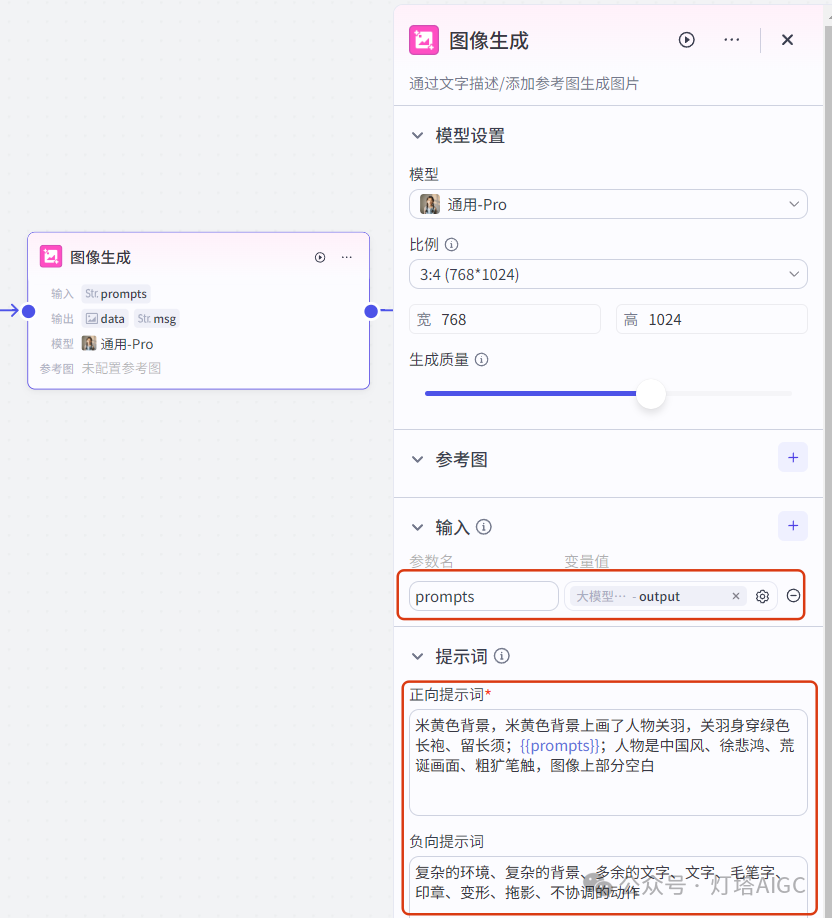Collapse the 模型设置 section
The height and width of the screenshot is (918, 832).
tap(417, 135)
